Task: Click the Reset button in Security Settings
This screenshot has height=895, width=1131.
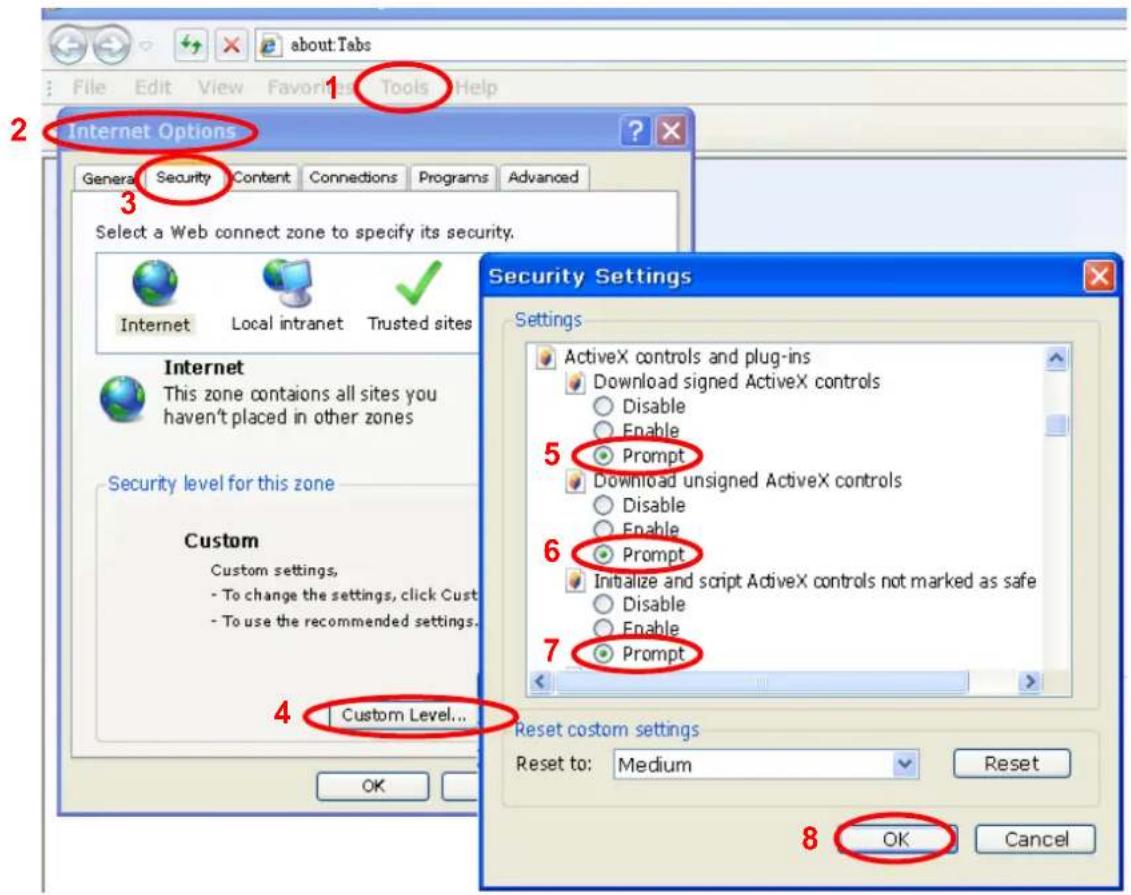Action: click(x=1011, y=764)
